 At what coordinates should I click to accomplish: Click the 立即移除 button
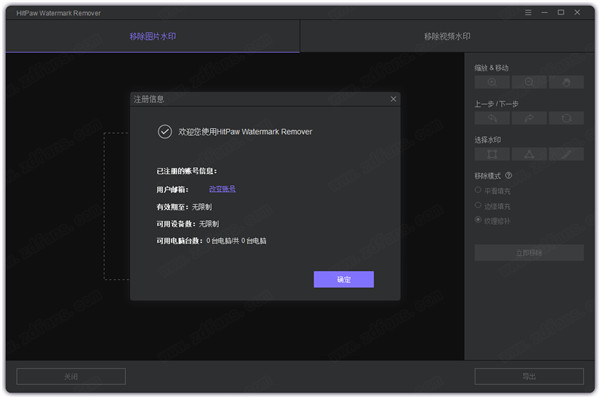pyautogui.click(x=529, y=253)
